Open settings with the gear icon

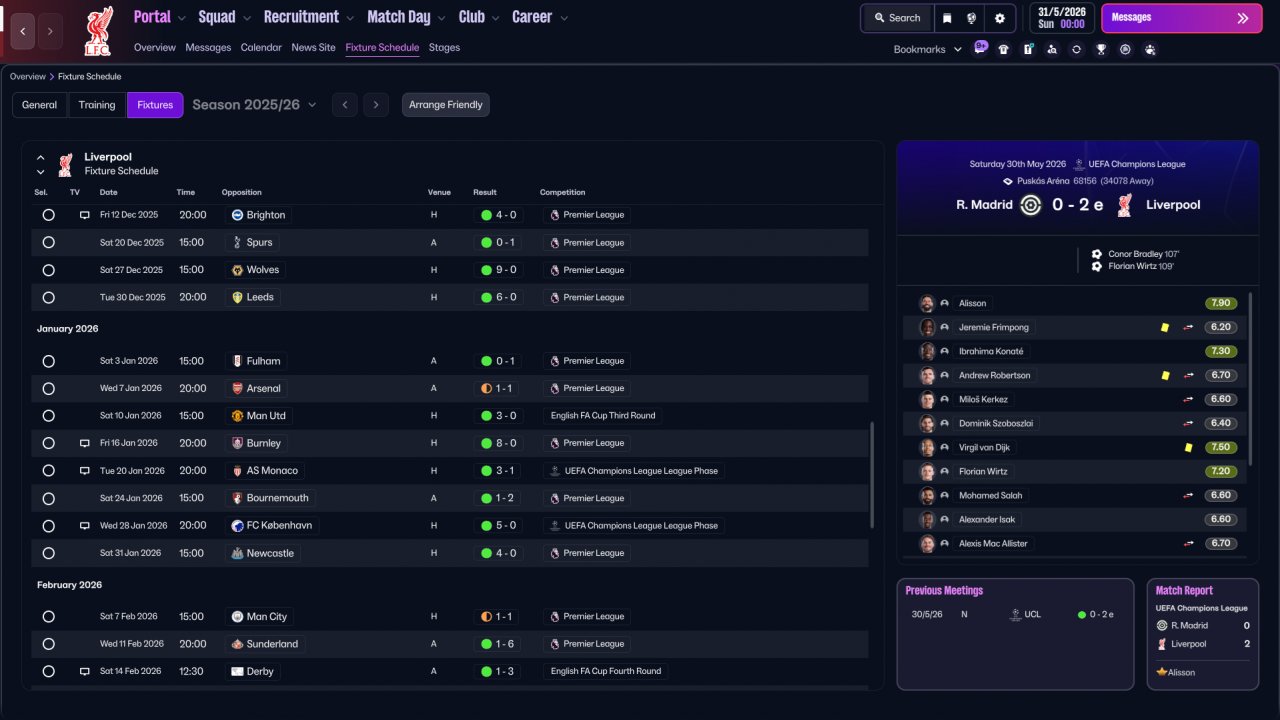[x=999, y=18]
